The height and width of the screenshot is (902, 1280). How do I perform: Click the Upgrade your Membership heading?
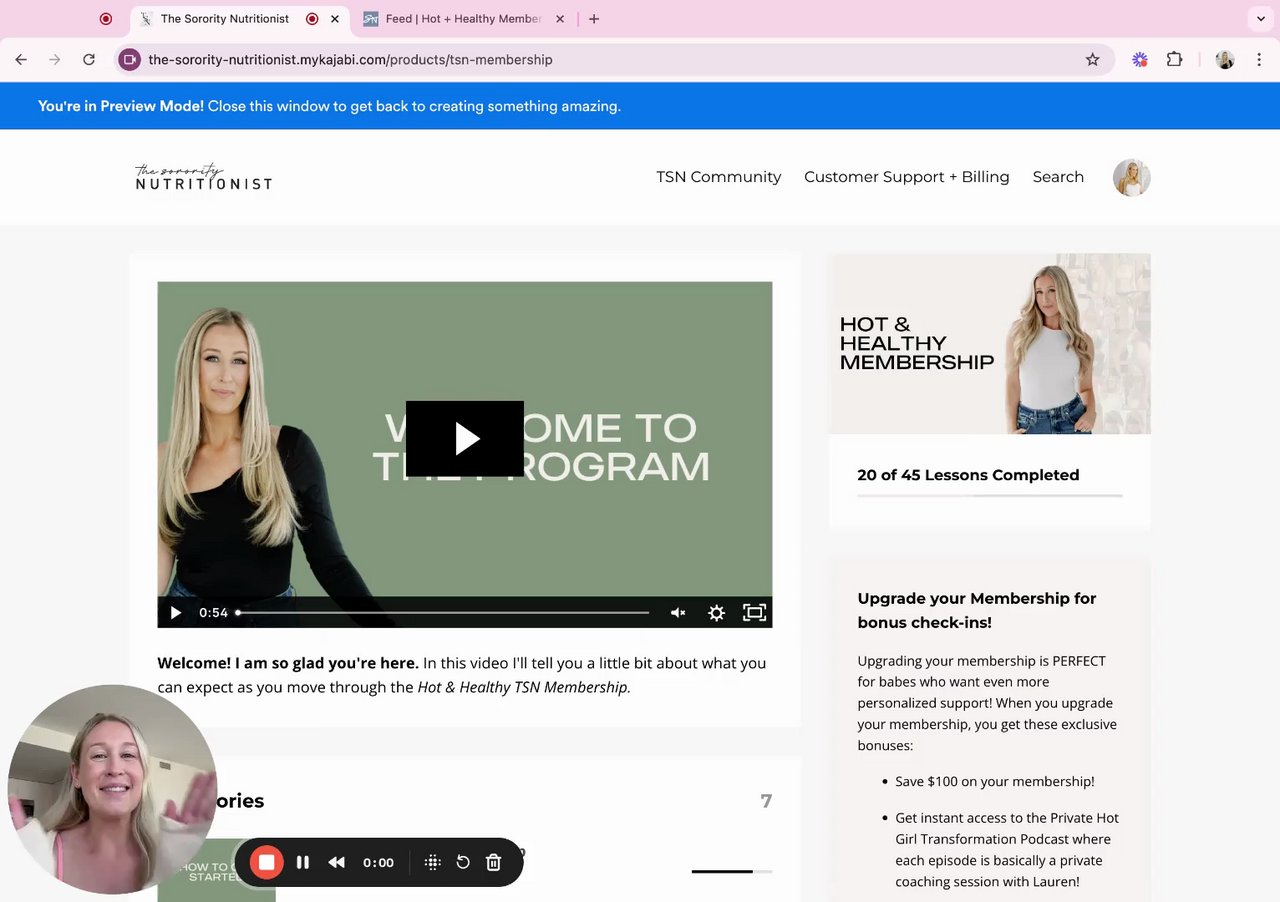[977, 610]
